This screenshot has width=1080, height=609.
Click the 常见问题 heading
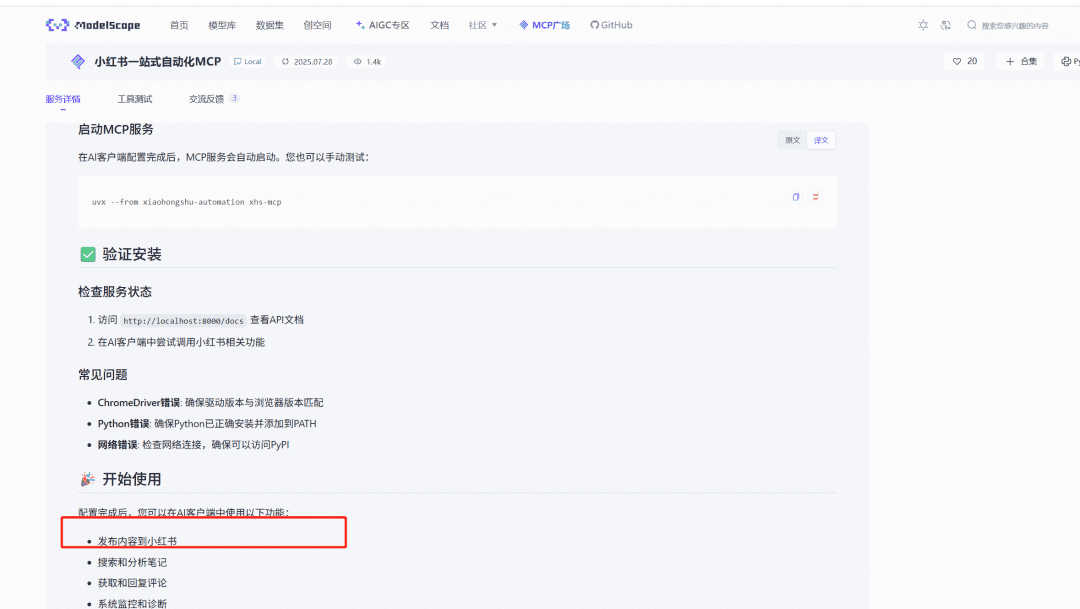(103, 375)
